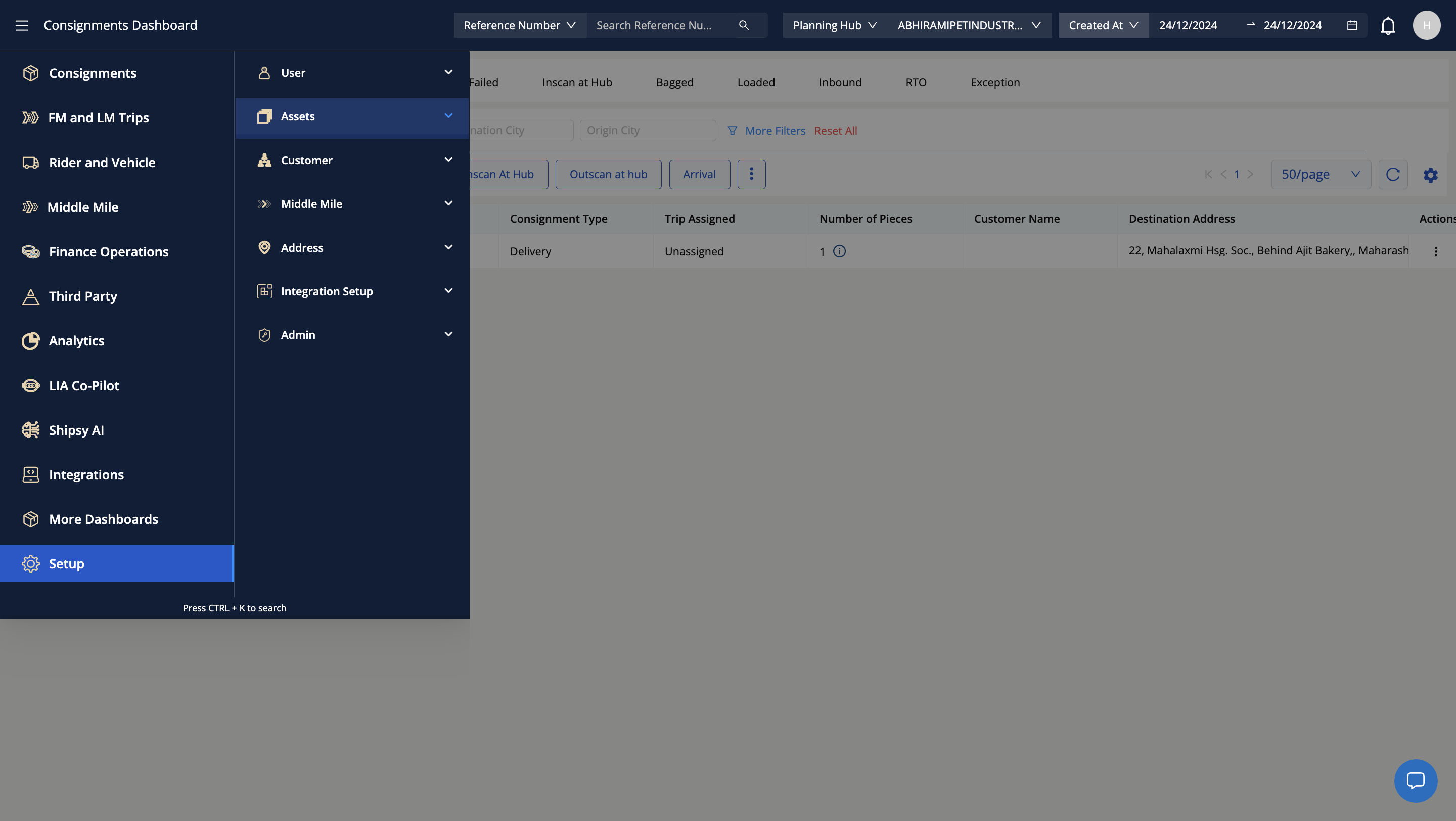Viewport: 1456px width, 821px height.
Task: Open the ABHIRAMIPETINDUSTR hub selector
Action: [969, 25]
